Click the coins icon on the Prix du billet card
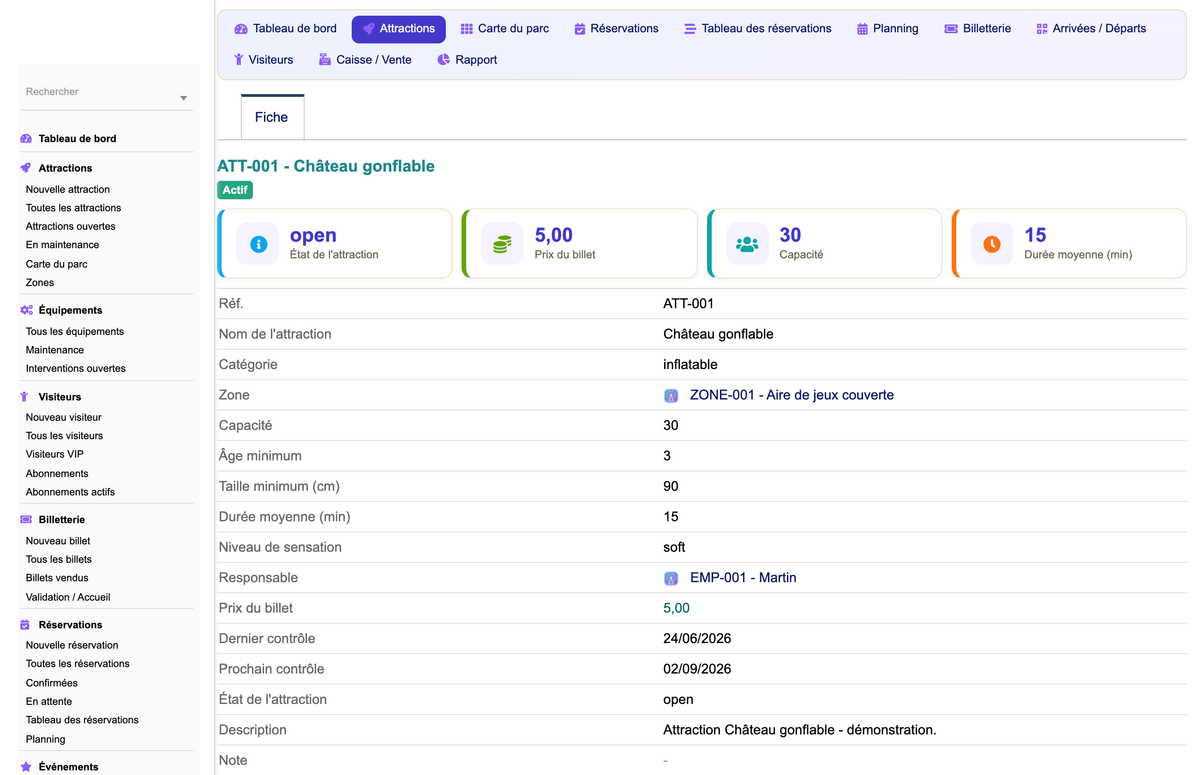The height and width of the screenshot is (775, 1200). [502, 244]
